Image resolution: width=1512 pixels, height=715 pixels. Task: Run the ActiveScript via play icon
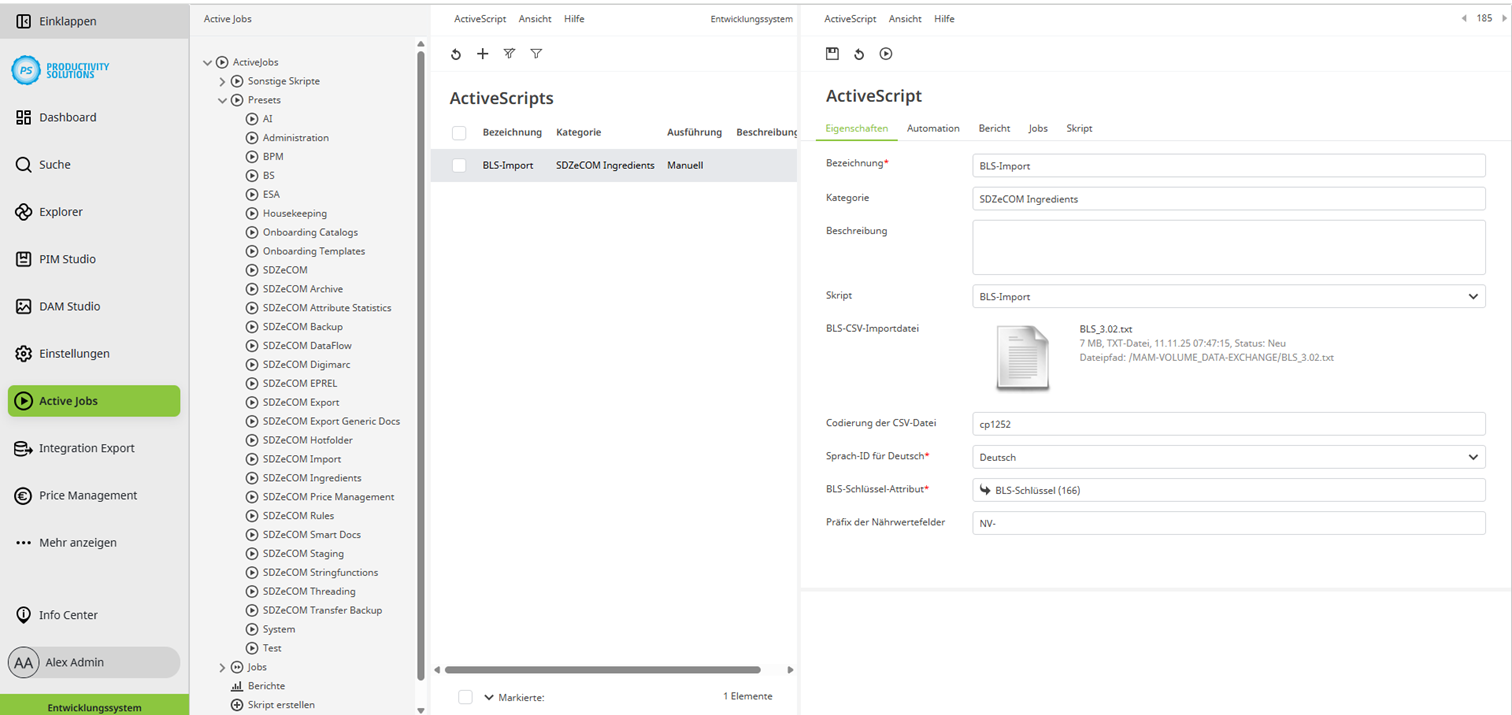886,54
